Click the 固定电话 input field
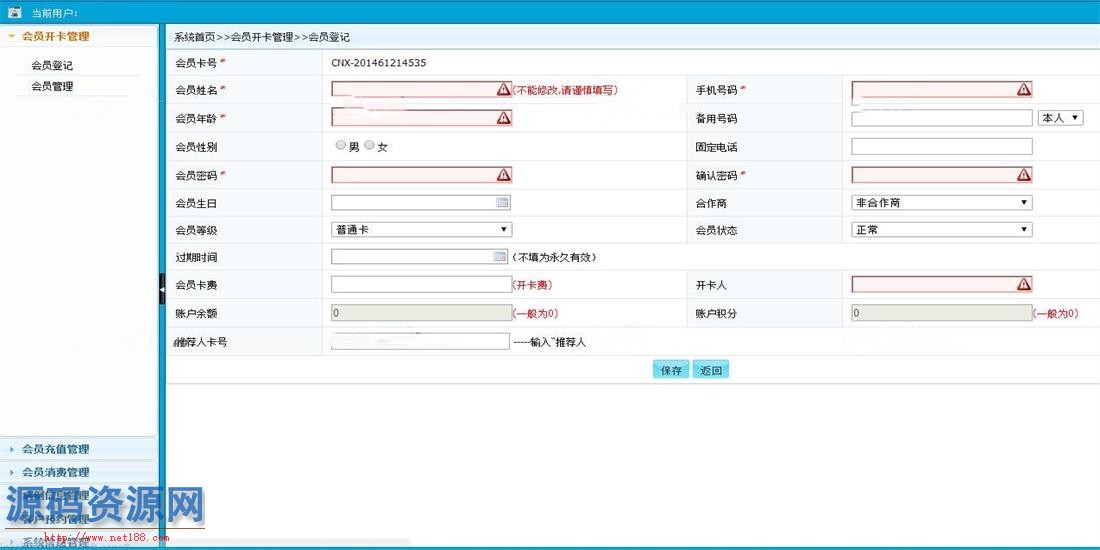This screenshot has width=1100, height=550. coord(941,147)
